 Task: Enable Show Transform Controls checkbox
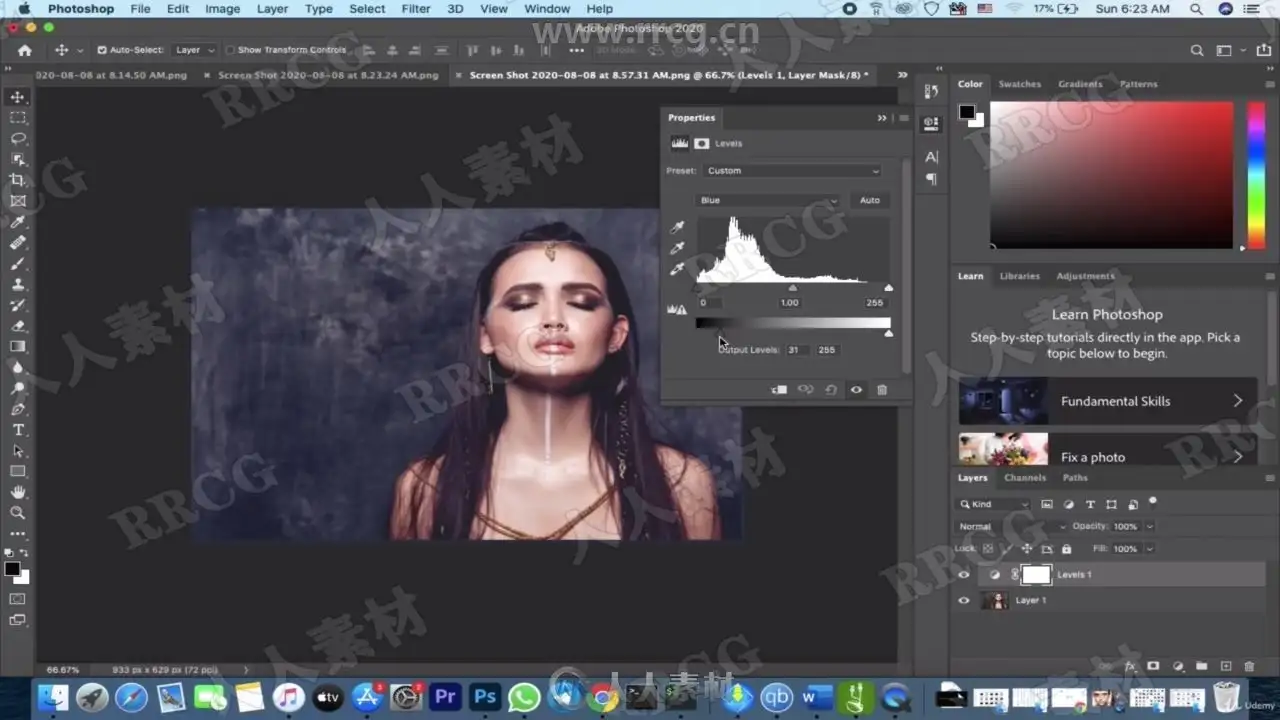(x=231, y=50)
